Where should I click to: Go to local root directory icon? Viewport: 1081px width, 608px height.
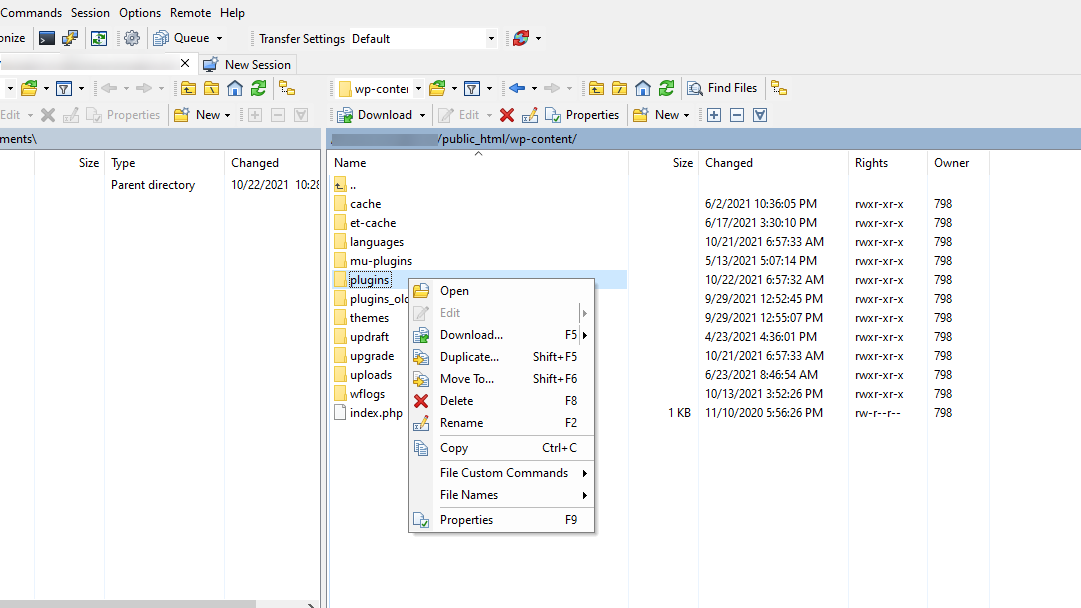[212, 88]
